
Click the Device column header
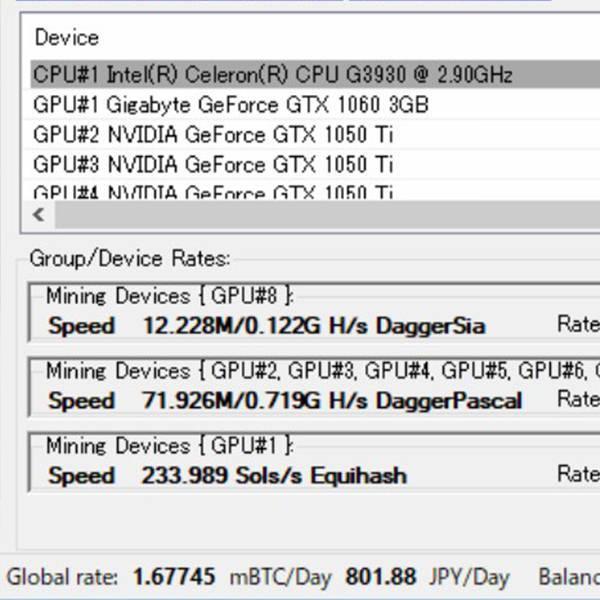(67, 38)
